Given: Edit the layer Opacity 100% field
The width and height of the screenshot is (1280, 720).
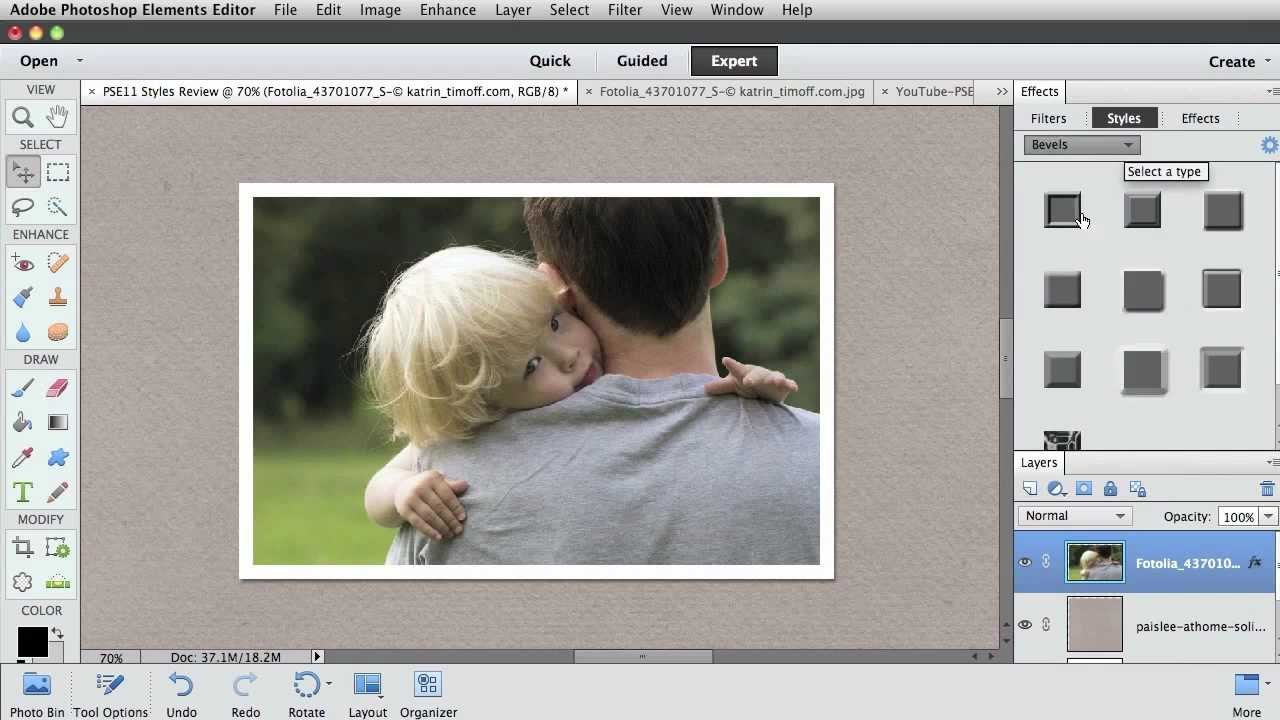Looking at the screenshot, I should (1238, 516).
